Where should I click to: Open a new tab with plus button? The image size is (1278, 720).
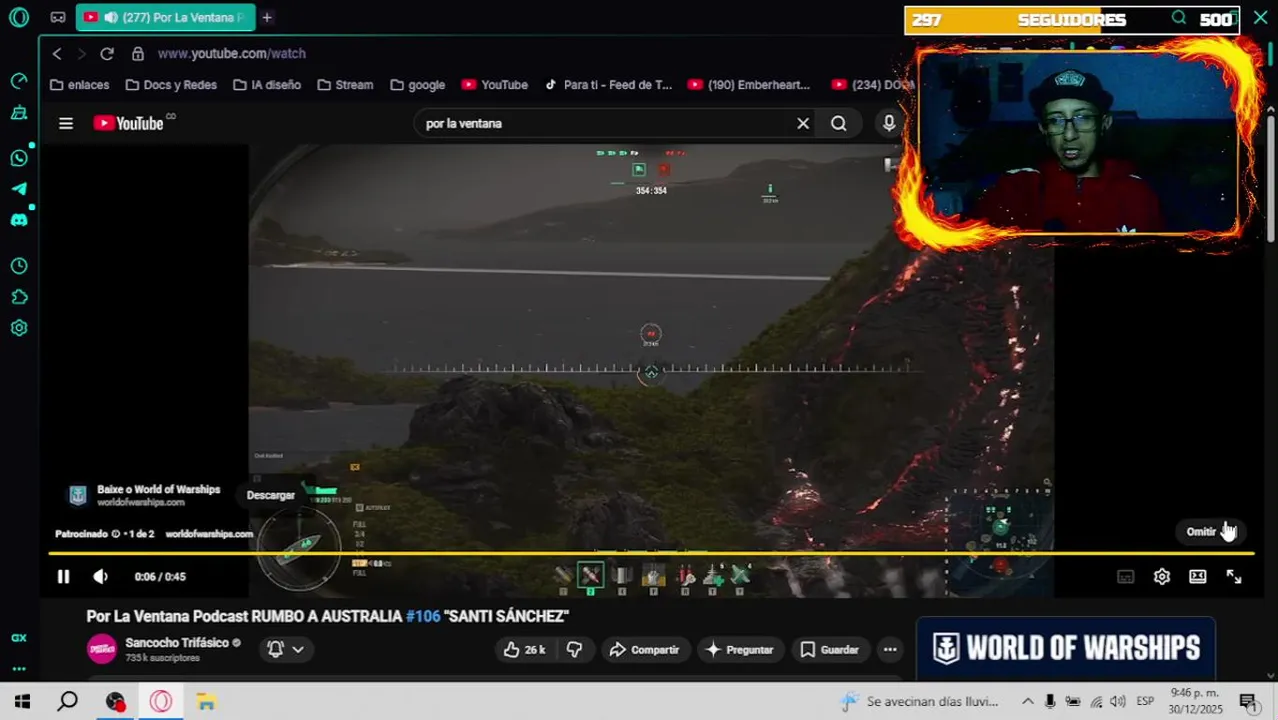(267, 17)
